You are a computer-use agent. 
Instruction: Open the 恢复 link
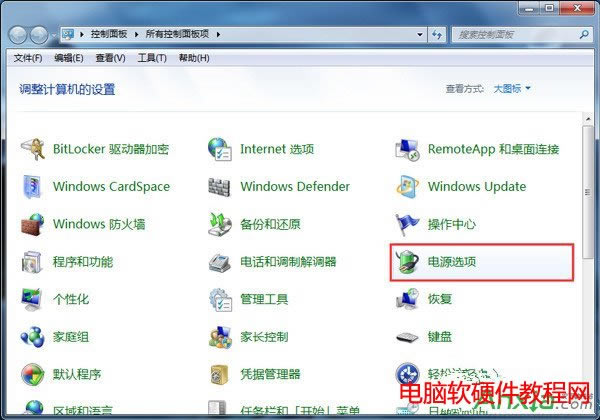tap(440, 299)
